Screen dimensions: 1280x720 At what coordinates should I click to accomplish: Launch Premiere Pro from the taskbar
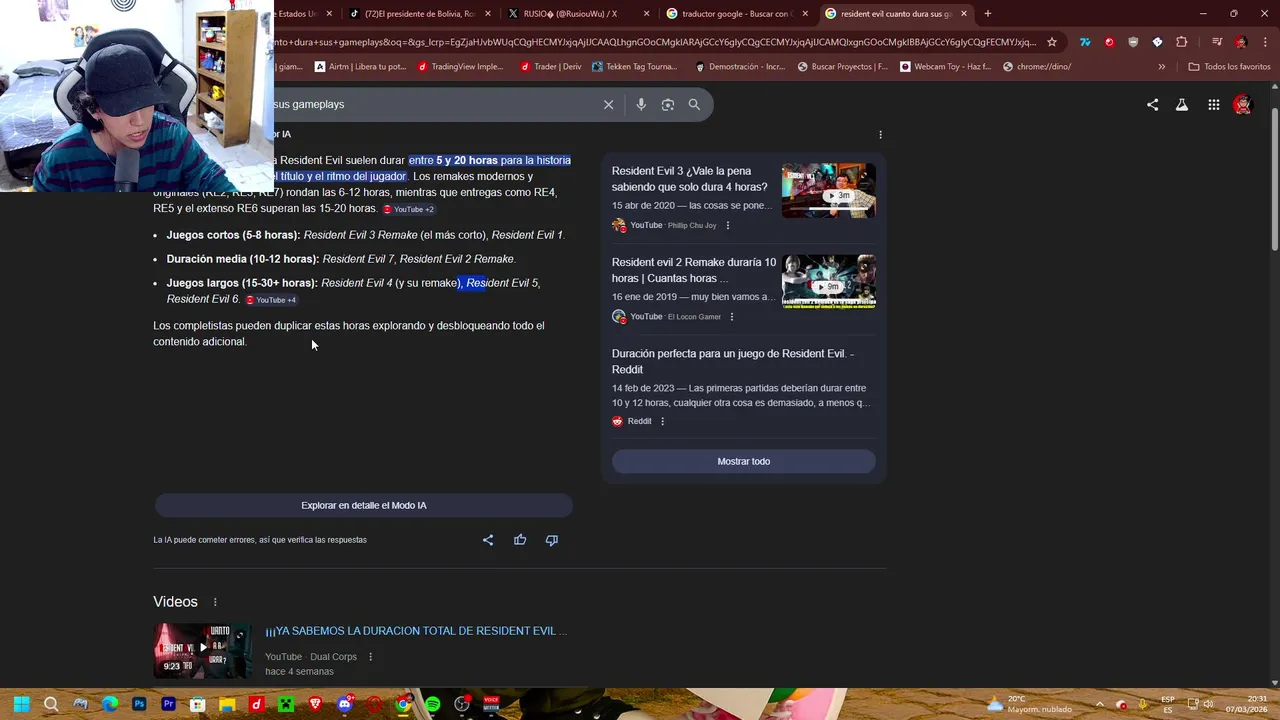coord(168,704)
